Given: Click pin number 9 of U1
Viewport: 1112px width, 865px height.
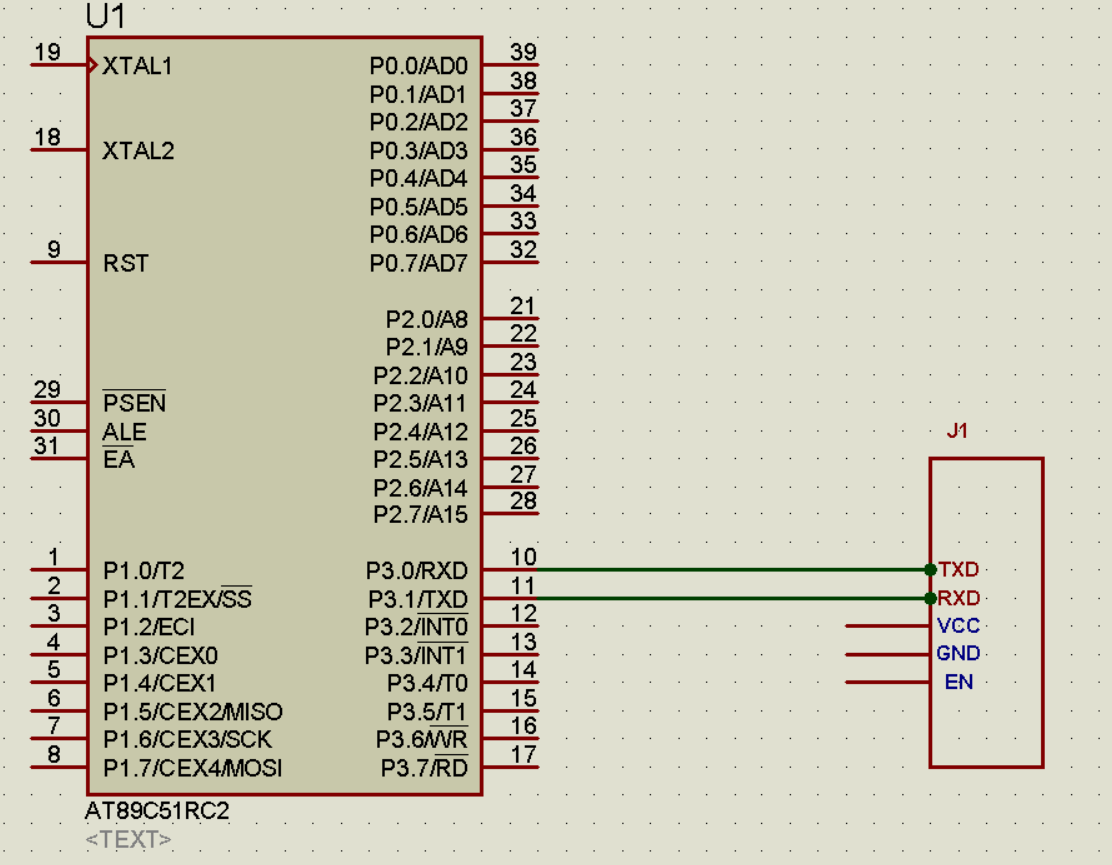Looking at the screenshot, I should [x=54, y=250].
